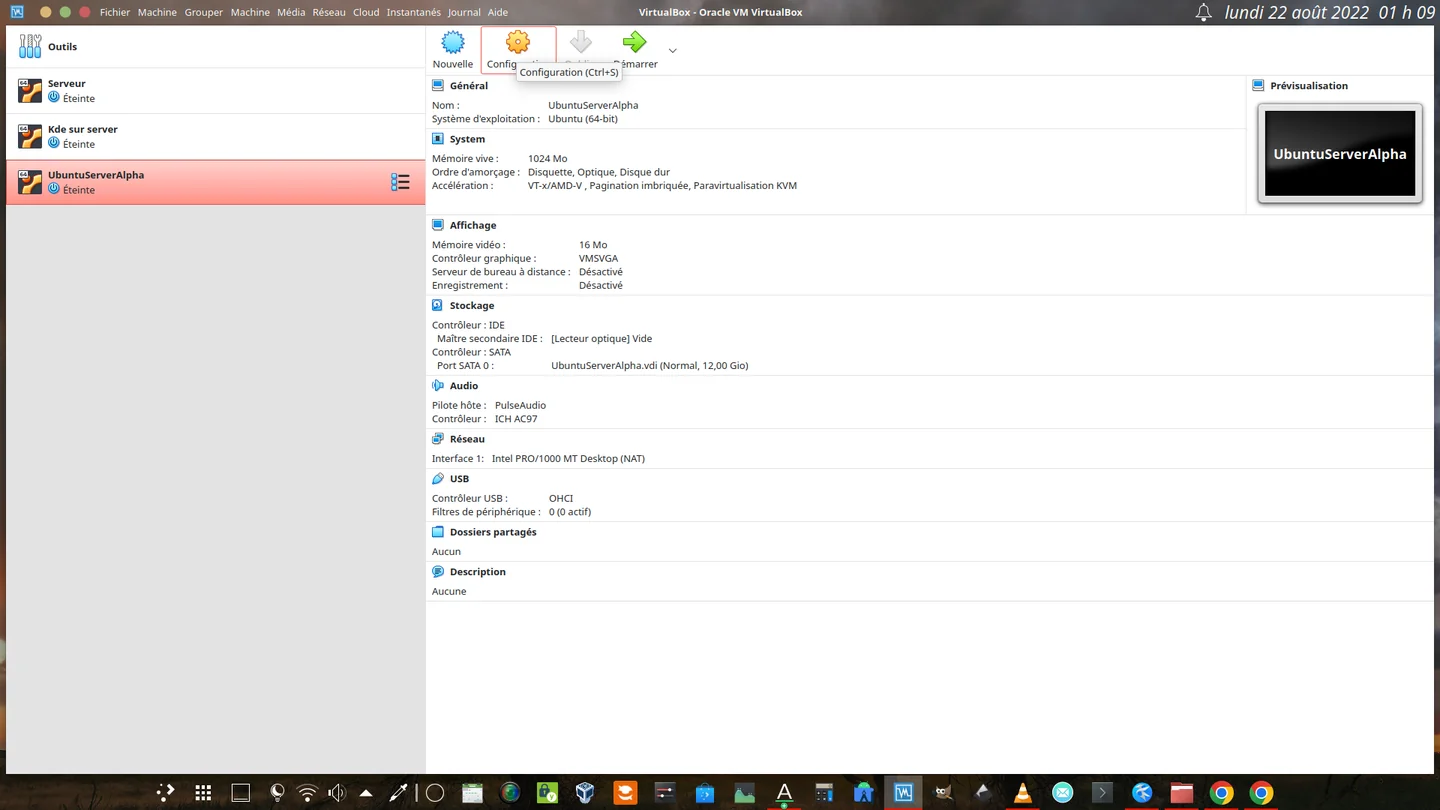Open the UbuntuServerAlpha machine tools menu icon
The height and width of the screenshot is (810, 1440).
tap(400, 182)
